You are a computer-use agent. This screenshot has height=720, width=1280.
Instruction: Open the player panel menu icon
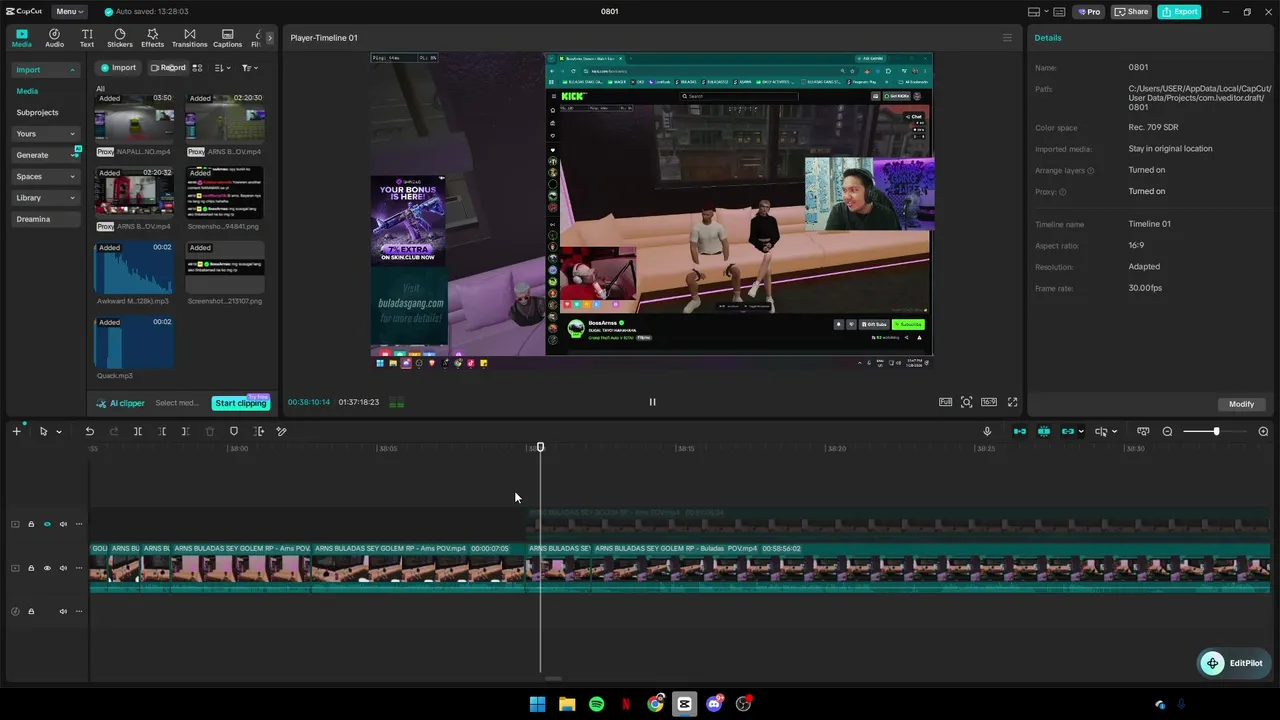[x=1007, y=38]
